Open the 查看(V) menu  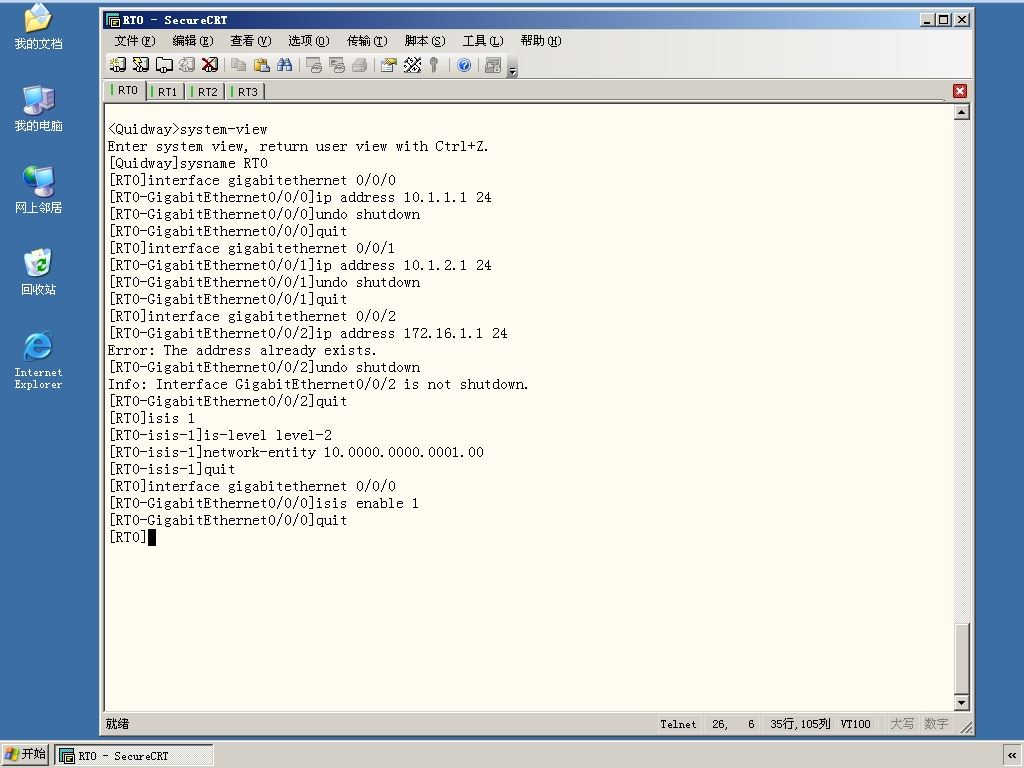click(251, 40)
